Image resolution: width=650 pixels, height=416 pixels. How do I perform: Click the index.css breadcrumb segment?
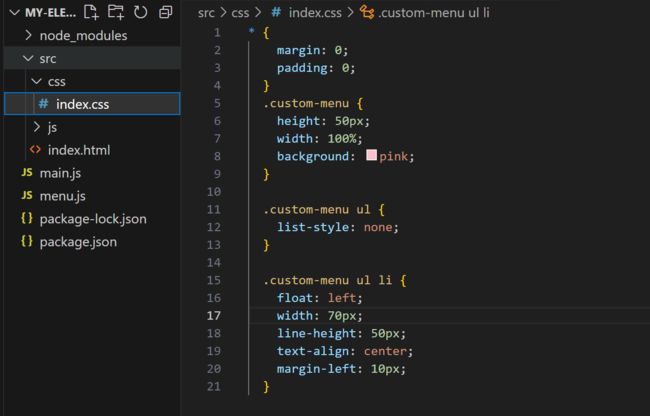(x=315, y=13)
